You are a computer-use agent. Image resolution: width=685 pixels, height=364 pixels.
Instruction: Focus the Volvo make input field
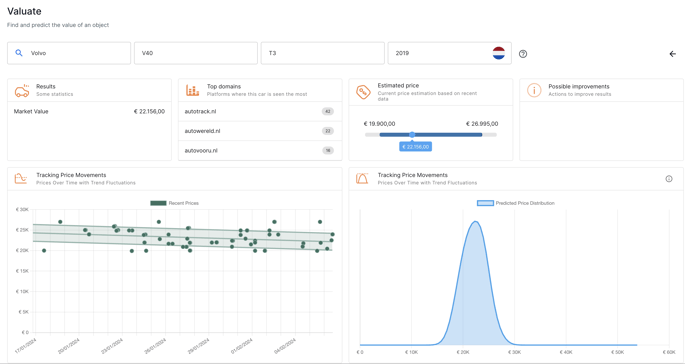click(69, 53)
